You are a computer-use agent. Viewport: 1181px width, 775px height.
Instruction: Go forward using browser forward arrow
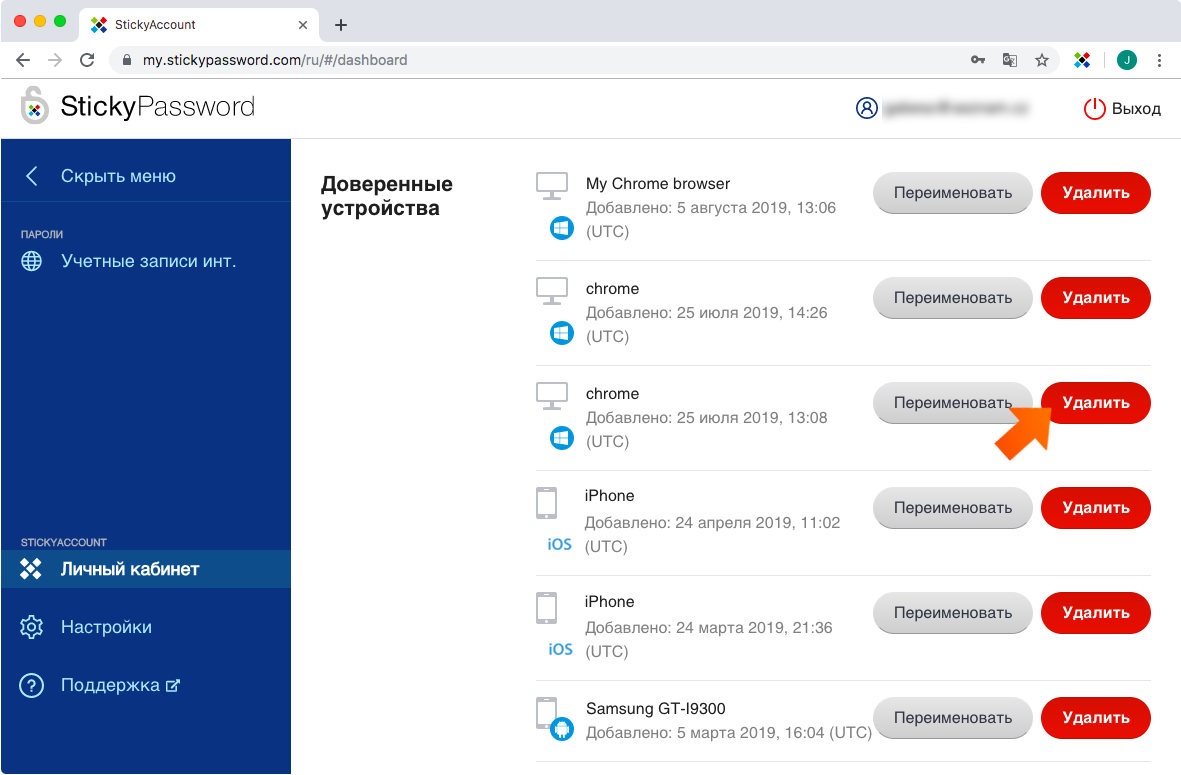(55, 60)
